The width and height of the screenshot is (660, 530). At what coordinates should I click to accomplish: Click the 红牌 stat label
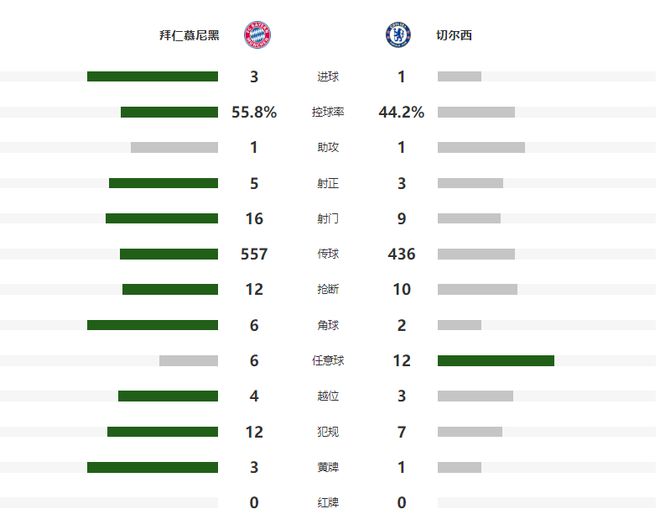coord(328,503)
